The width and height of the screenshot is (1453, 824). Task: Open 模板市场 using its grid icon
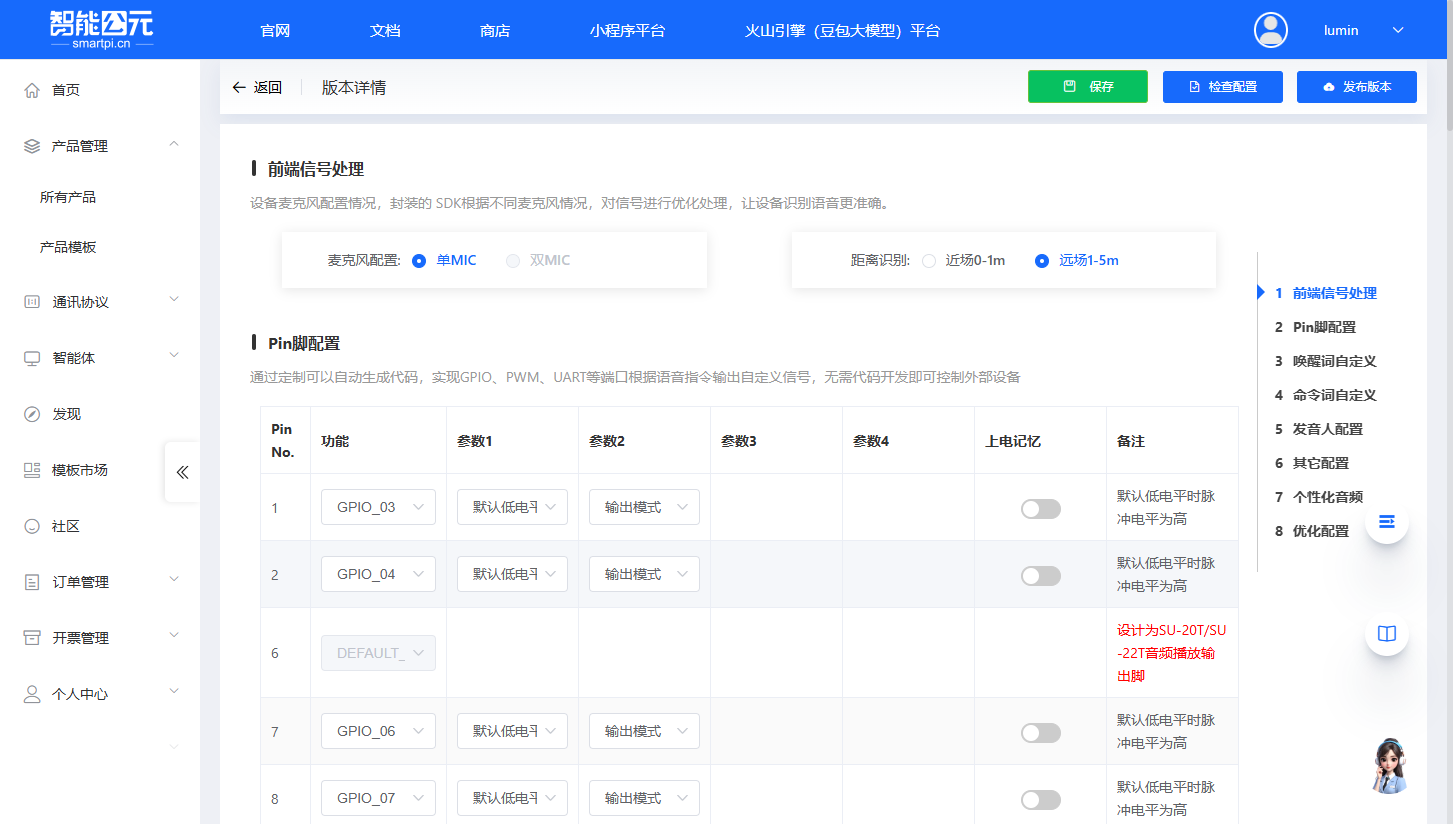coord(30,469)
